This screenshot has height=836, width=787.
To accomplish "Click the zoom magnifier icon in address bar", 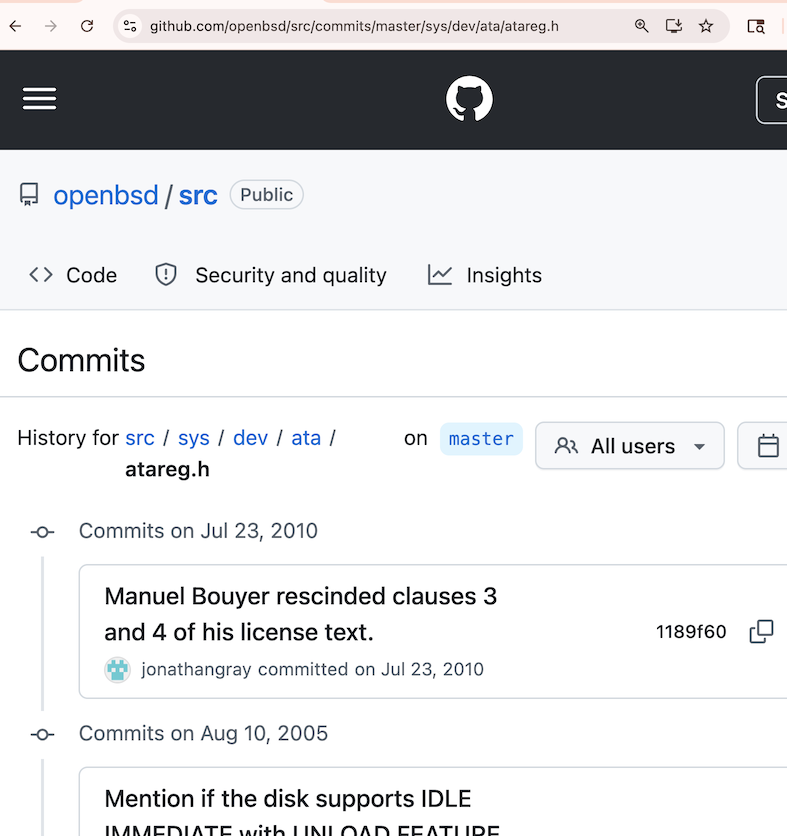I will (641, 26).
